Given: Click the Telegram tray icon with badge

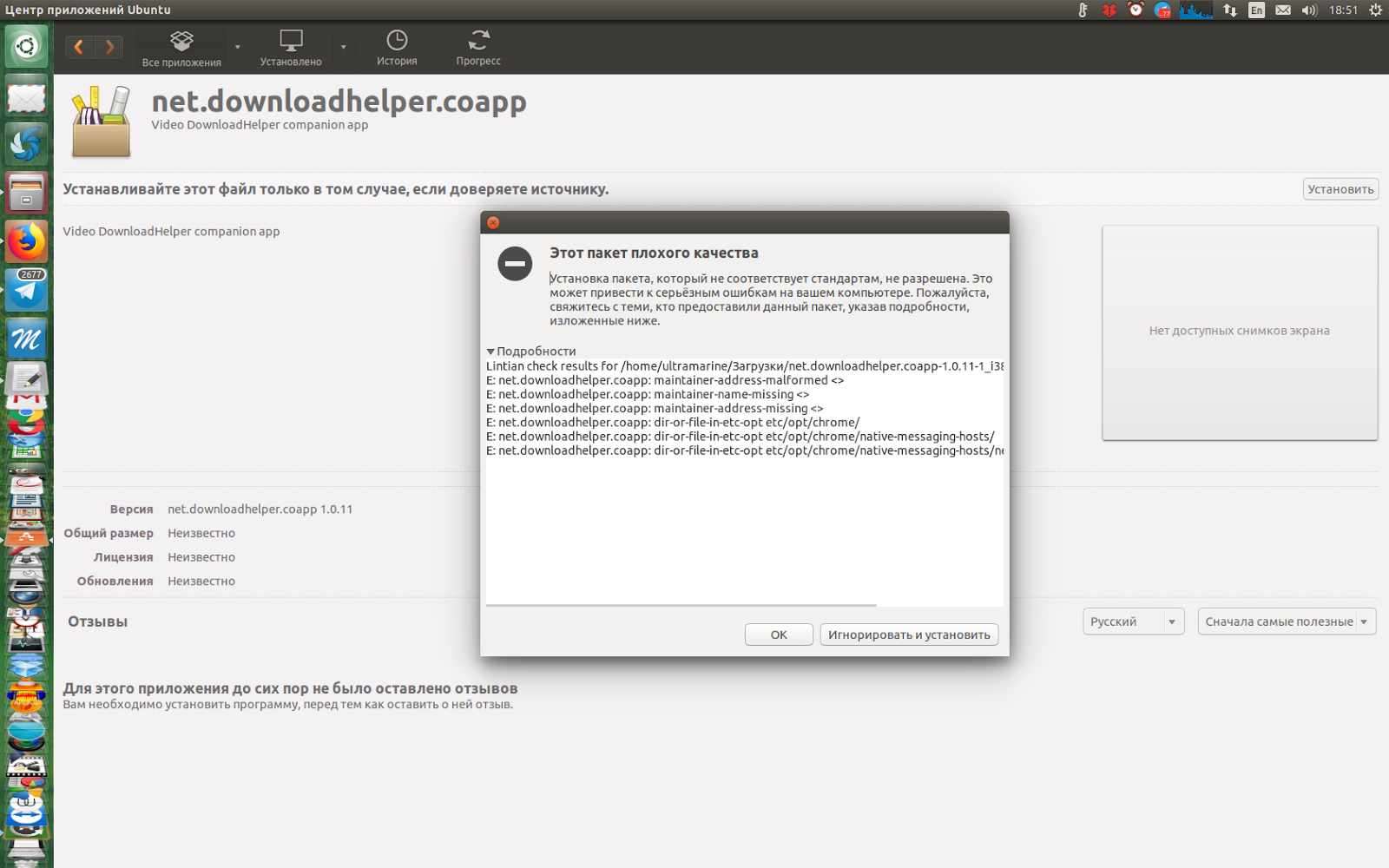Looking at the screenshot, I should [1162, 10].
